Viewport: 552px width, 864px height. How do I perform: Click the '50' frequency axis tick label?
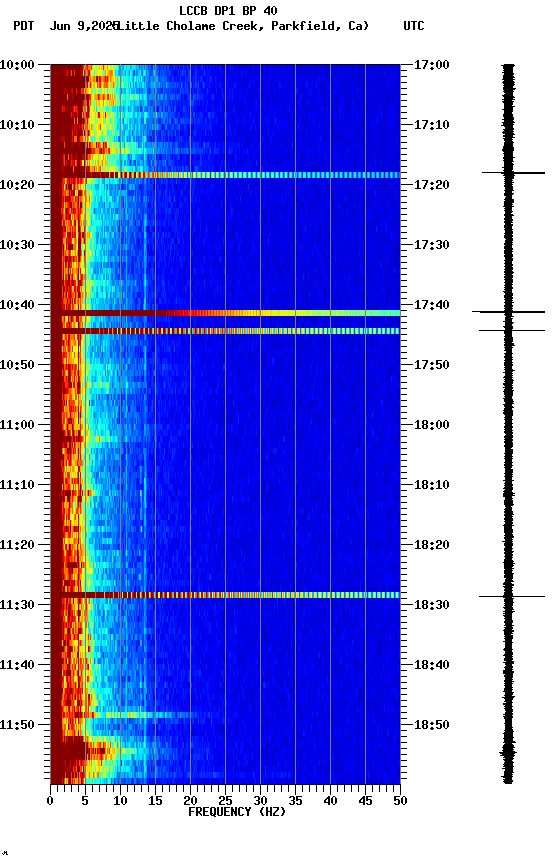click(400, 801)
